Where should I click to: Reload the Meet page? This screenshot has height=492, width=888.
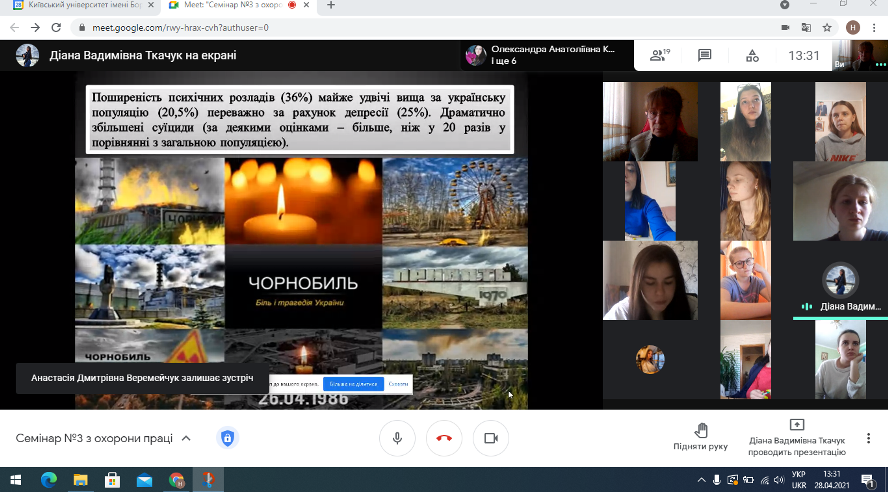click(x=56, y=27)
